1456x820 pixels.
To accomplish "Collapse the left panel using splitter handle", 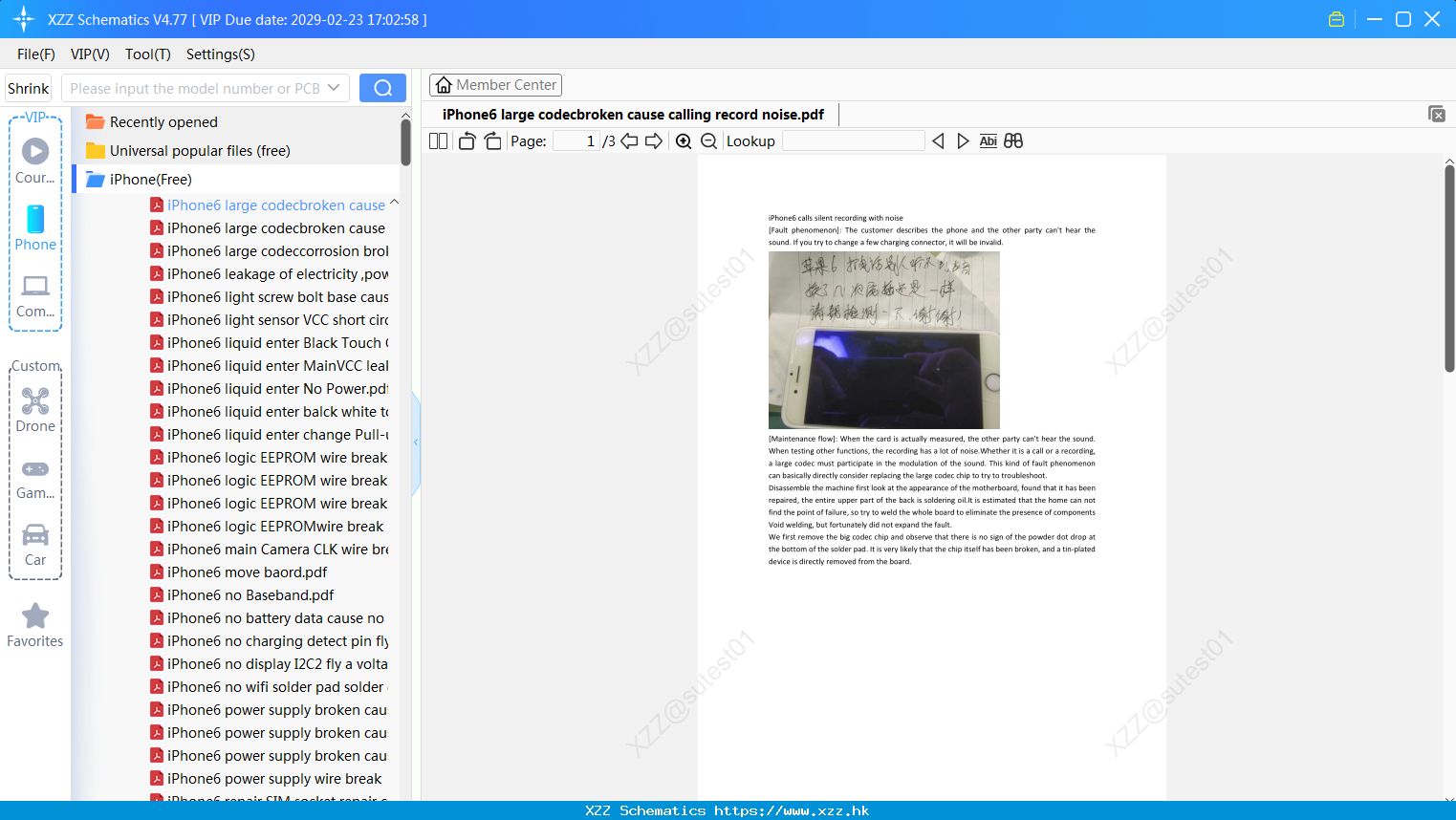I will point(416,442).
